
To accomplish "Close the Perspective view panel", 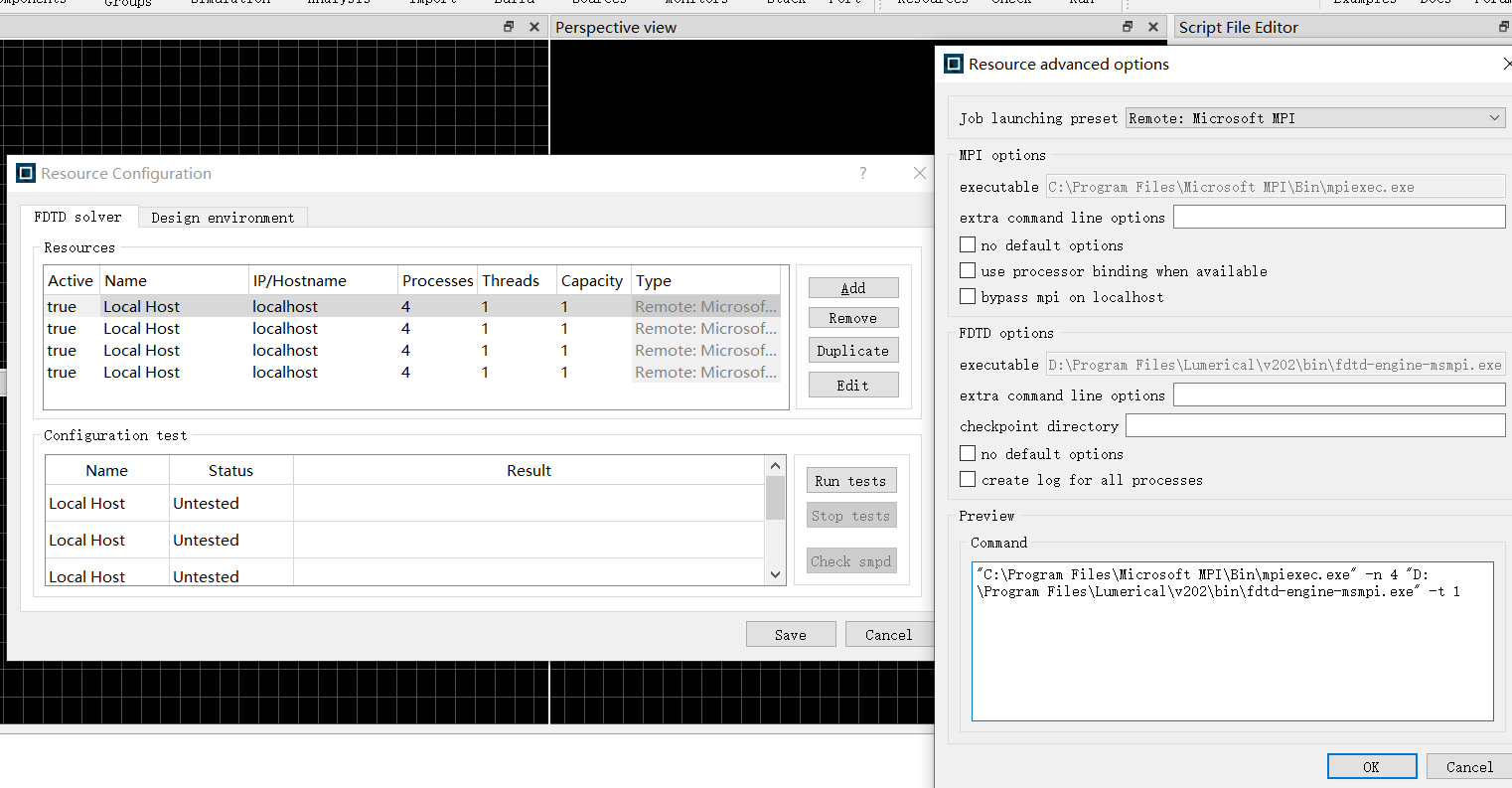I will point(1153,27).
